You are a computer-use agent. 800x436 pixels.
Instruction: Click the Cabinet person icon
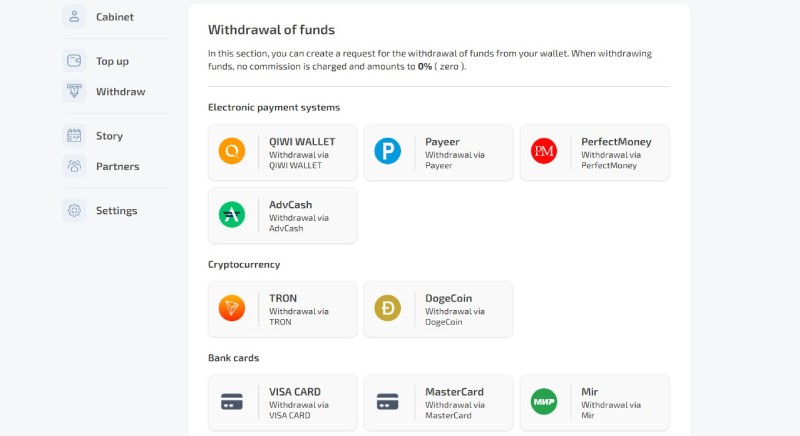[74, 17]
